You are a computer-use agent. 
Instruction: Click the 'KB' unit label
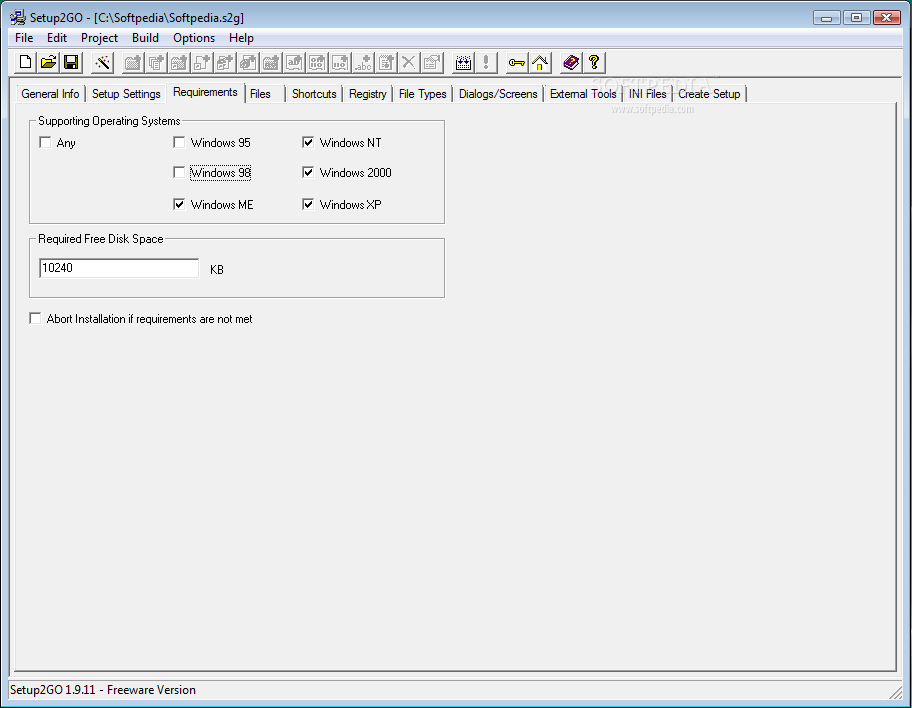click(217, 269)
